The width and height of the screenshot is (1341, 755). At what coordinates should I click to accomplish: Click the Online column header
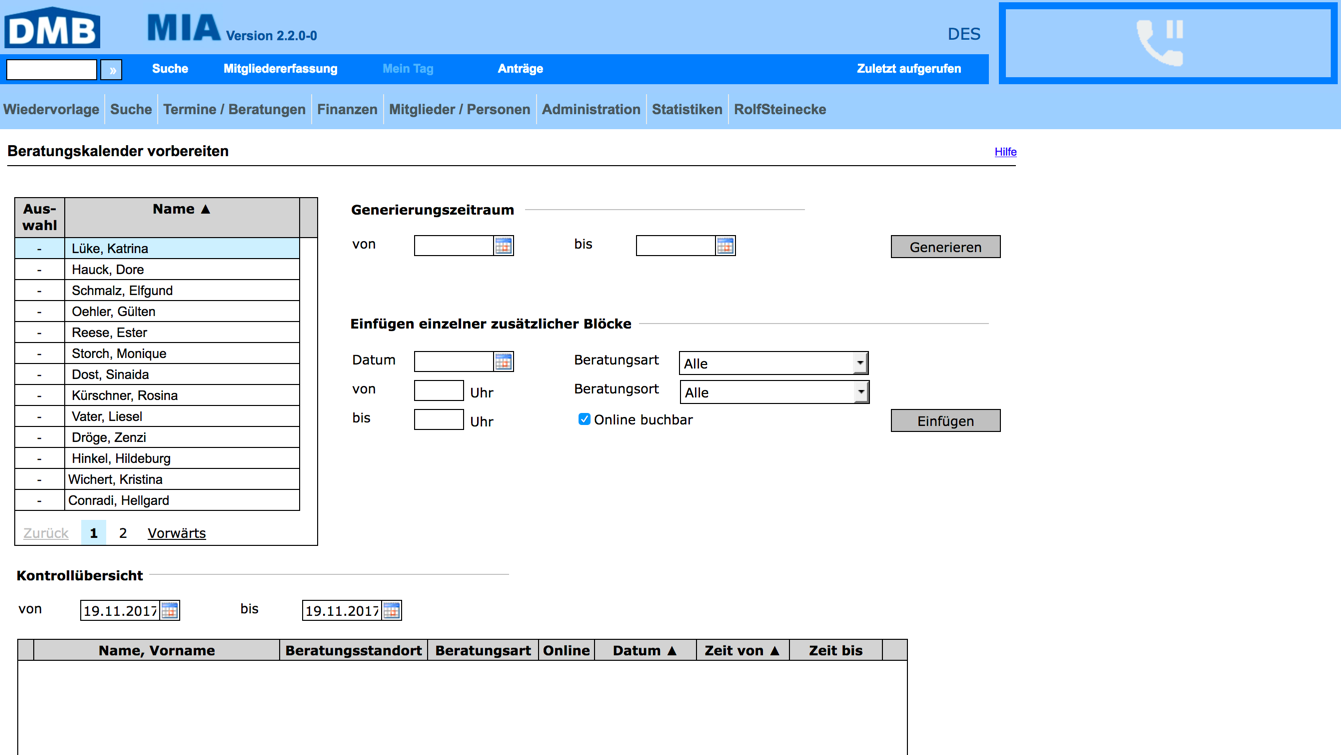pos(566,651)
